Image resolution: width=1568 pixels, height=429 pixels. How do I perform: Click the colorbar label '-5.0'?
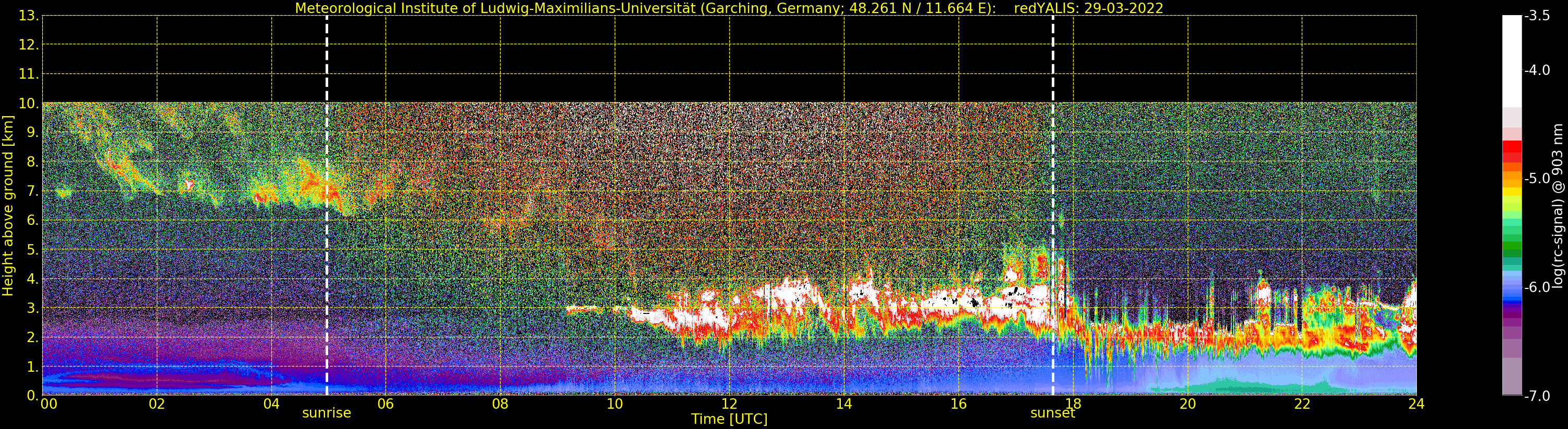[1537, 178]
